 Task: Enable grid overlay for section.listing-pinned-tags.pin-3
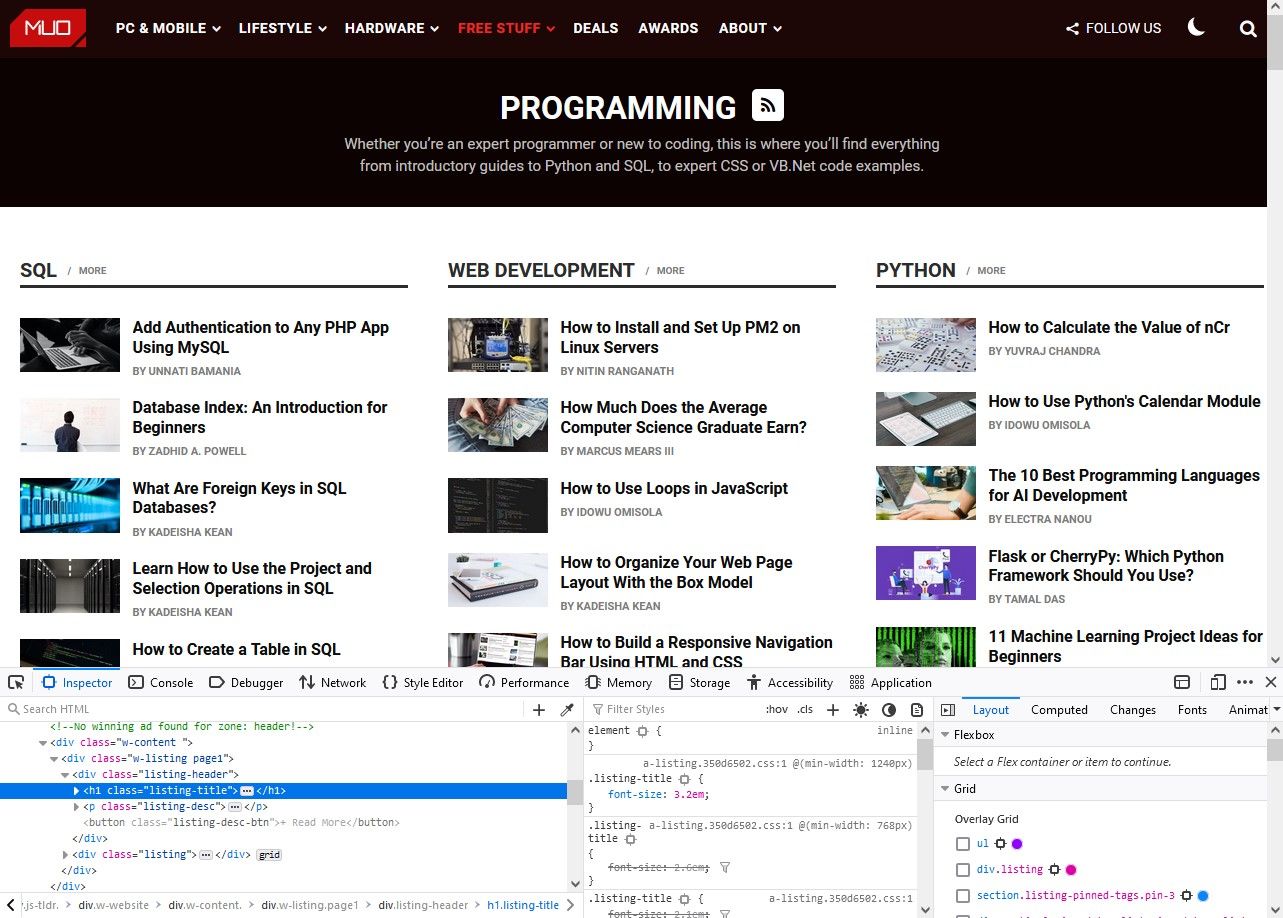pyautogui.click(x=963, y=896)
